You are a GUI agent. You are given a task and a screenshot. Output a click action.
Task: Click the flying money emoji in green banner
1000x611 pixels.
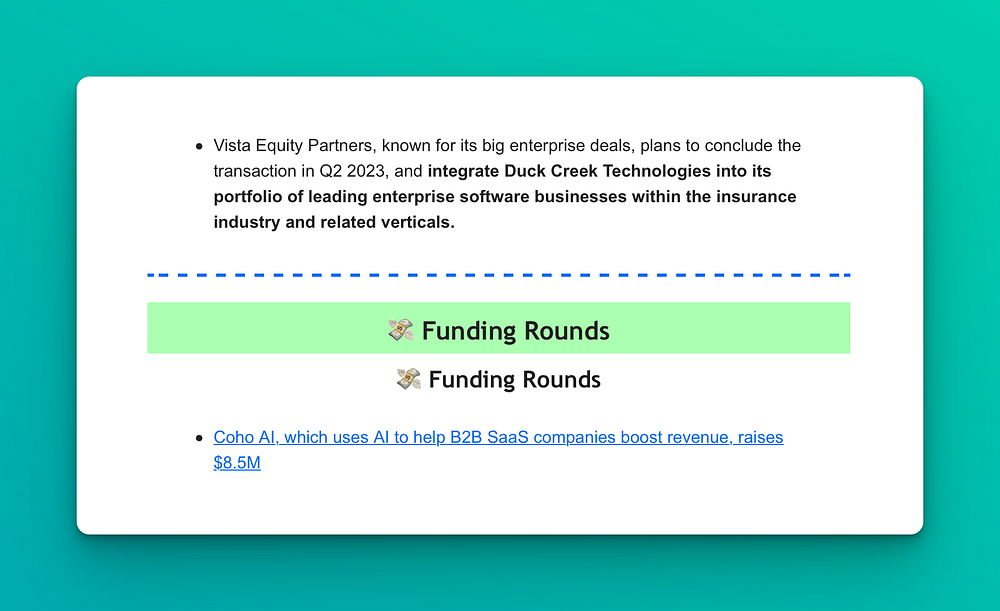401,330
